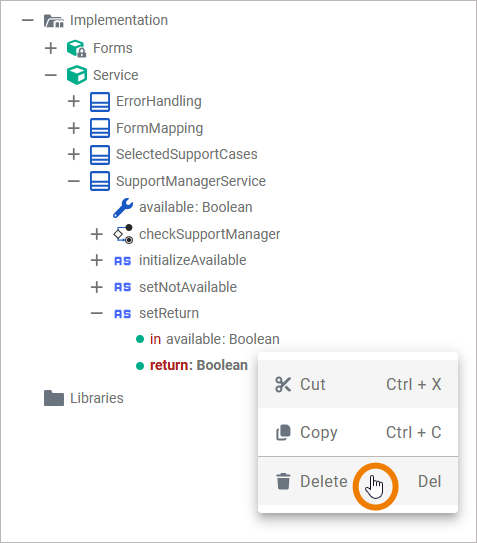Click the SupportManagerService class icon
Screen dimensions: 477x543
(100, 181)
